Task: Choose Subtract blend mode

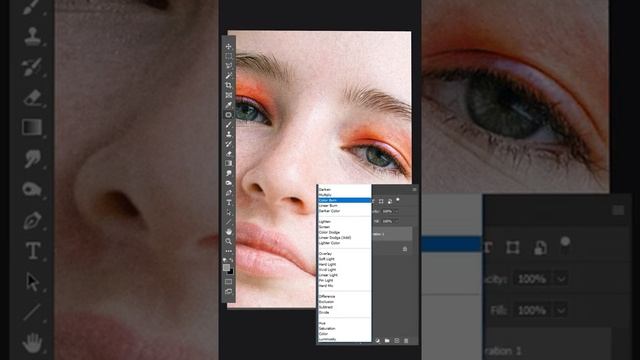Action: [x=325, y=307]
